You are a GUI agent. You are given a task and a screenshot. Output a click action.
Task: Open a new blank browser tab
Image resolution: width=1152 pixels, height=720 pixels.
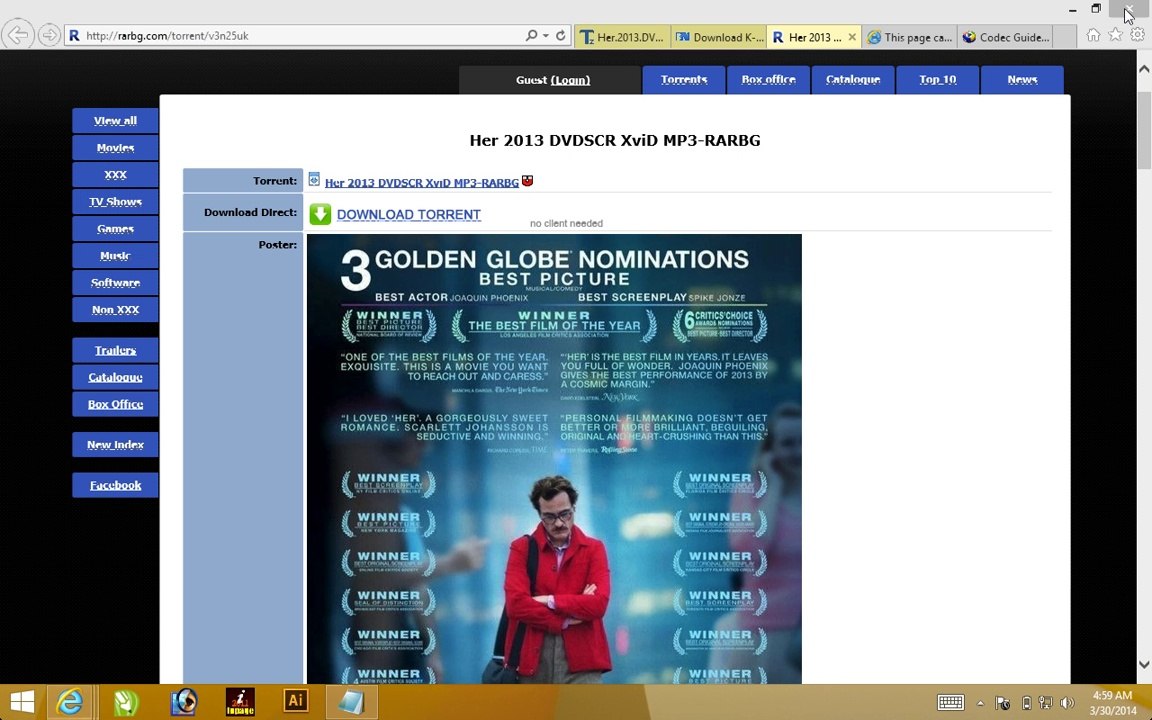1065,37
